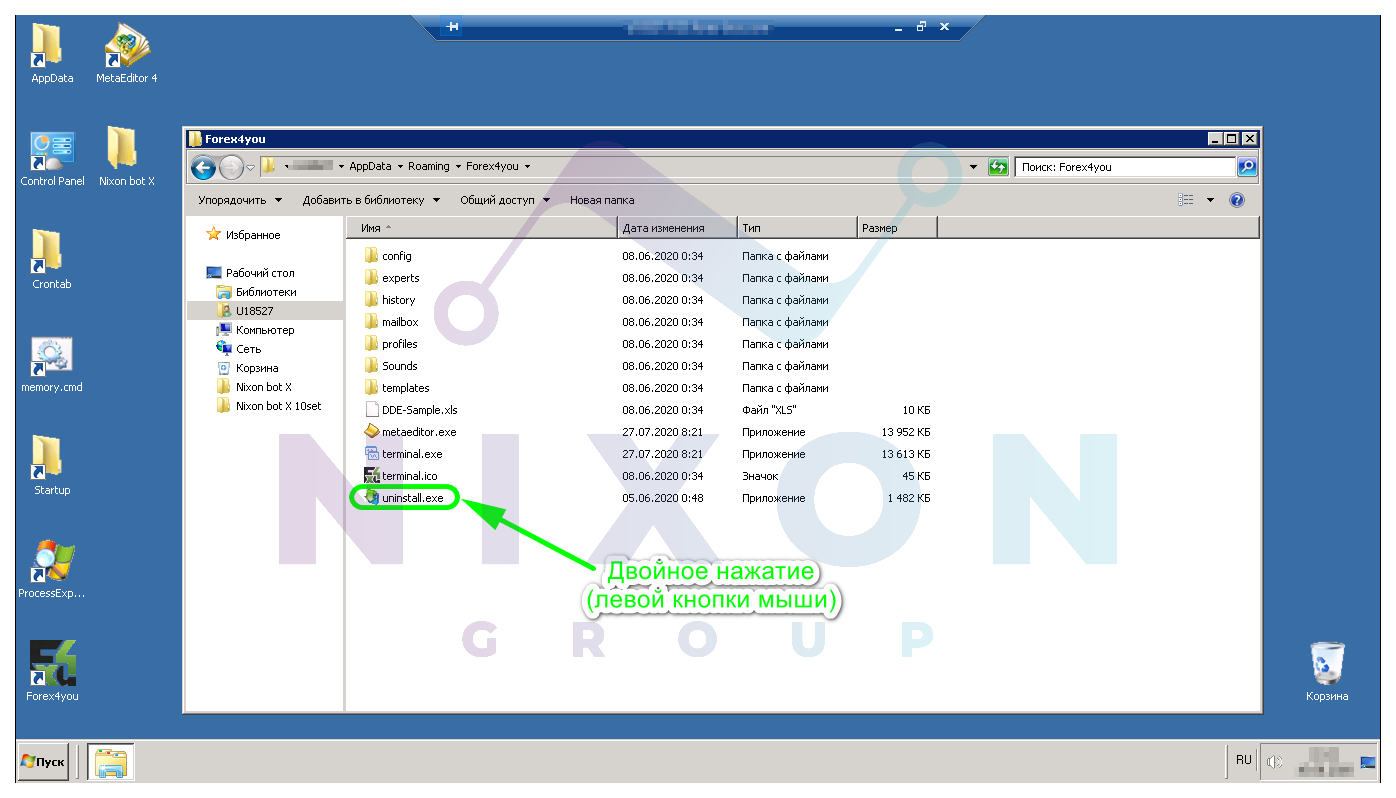Expand the arrow after Roaming in the address bar

click(458, 167)
